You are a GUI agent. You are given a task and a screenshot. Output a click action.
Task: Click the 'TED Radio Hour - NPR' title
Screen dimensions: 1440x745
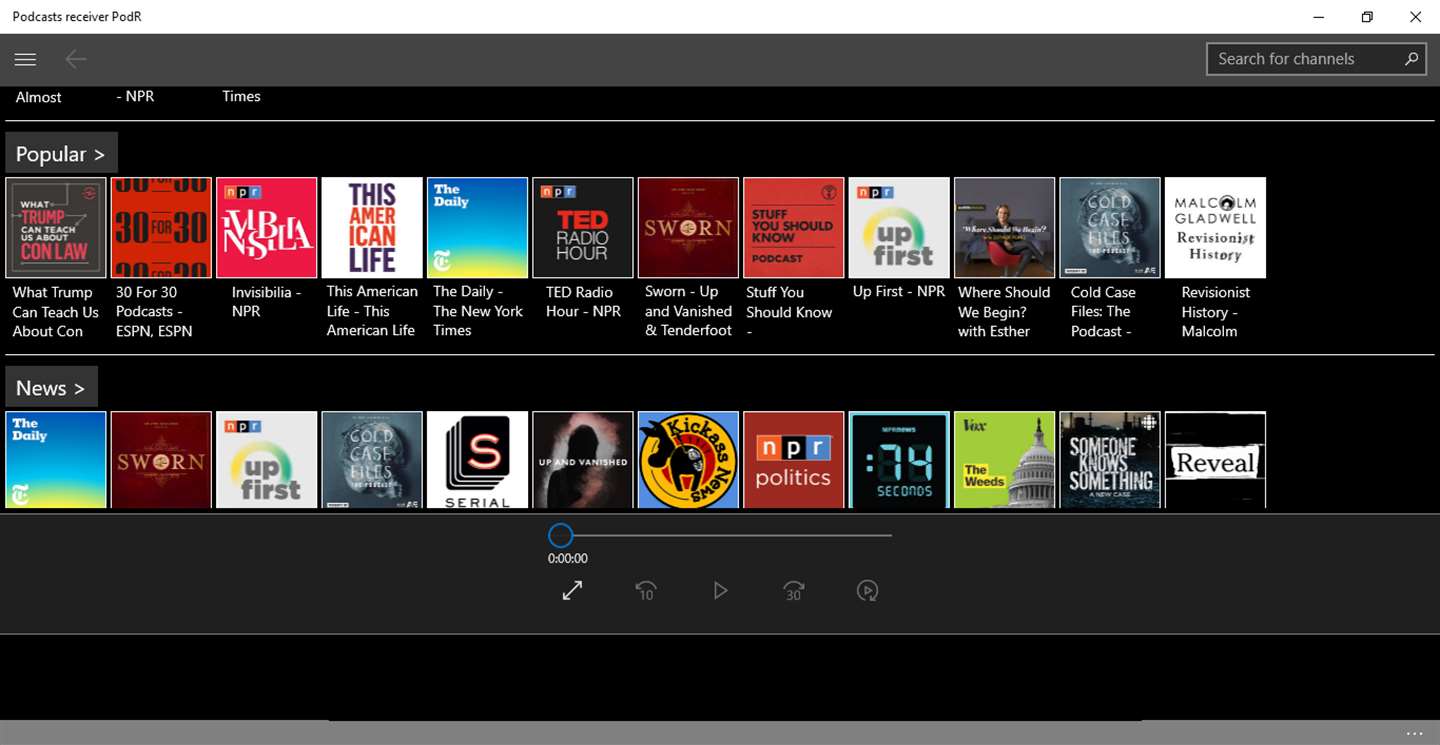coord(583,302)
